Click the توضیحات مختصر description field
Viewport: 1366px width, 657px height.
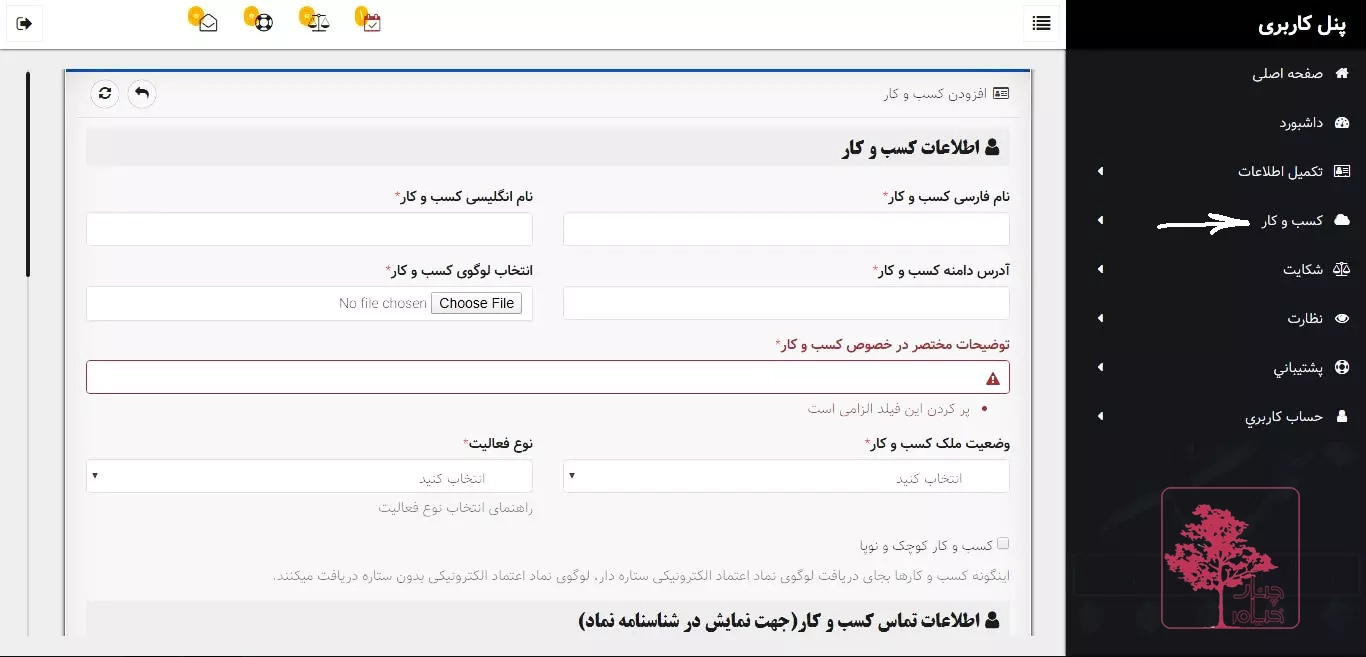click(548, 377)
